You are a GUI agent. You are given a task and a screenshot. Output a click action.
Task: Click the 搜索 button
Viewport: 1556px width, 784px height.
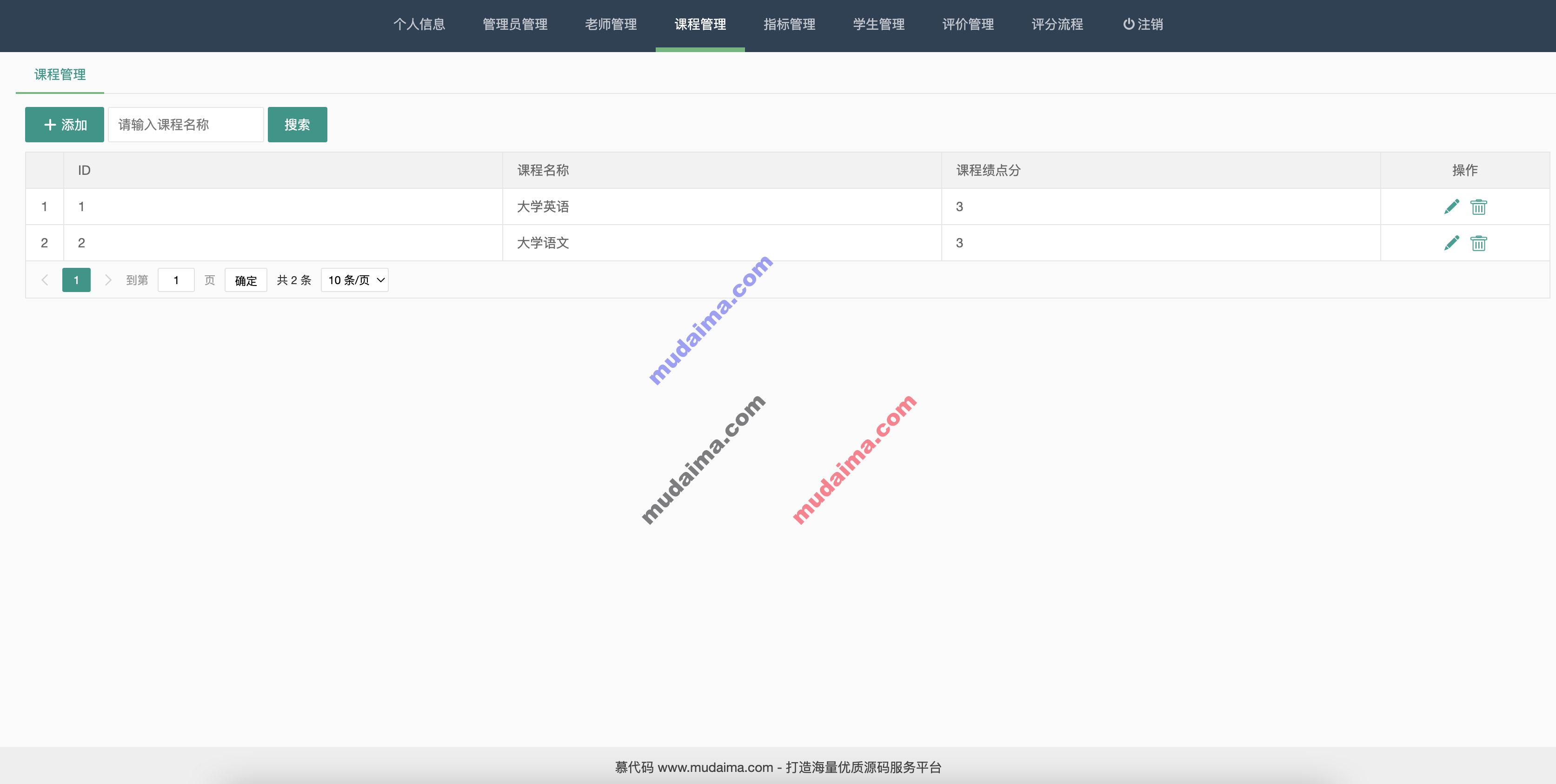click(297, 125)
